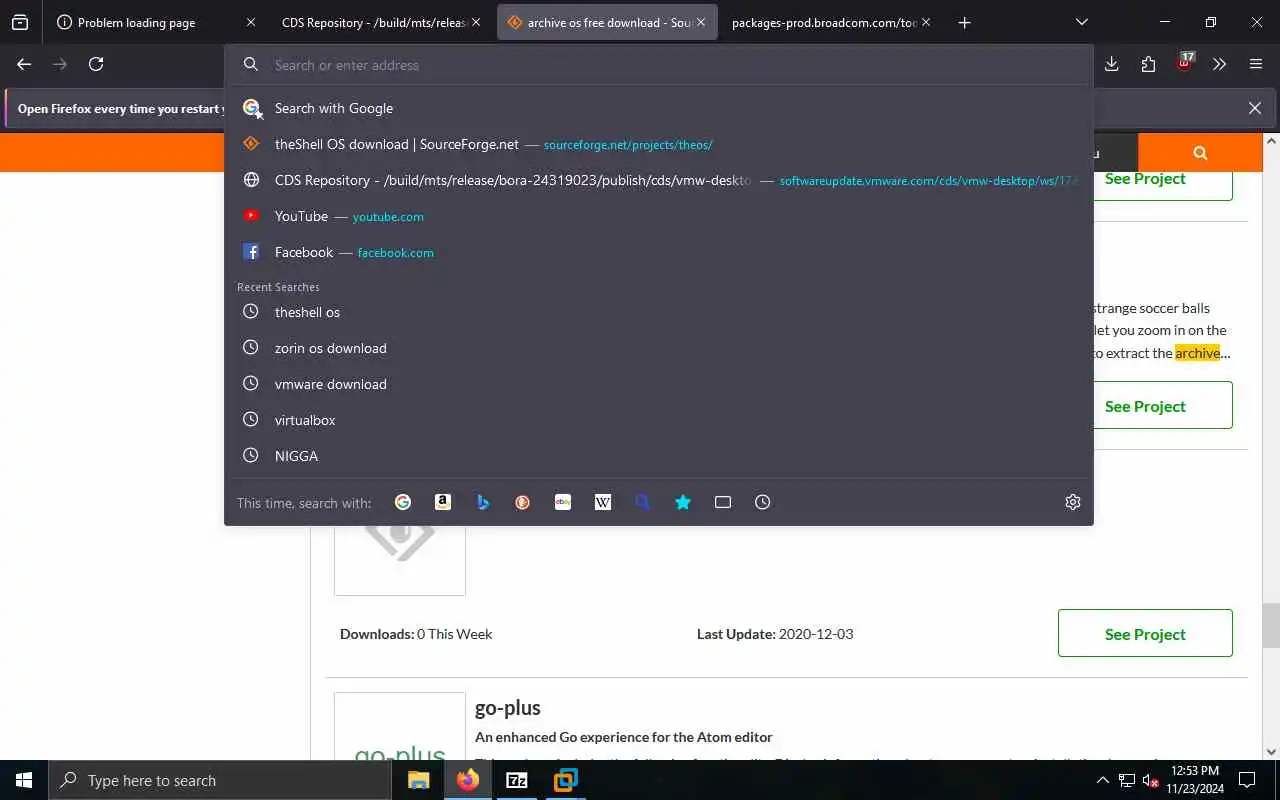Search this time with Google icon
The height and width of the screenshot is (800, 1280).
point(403,502)
